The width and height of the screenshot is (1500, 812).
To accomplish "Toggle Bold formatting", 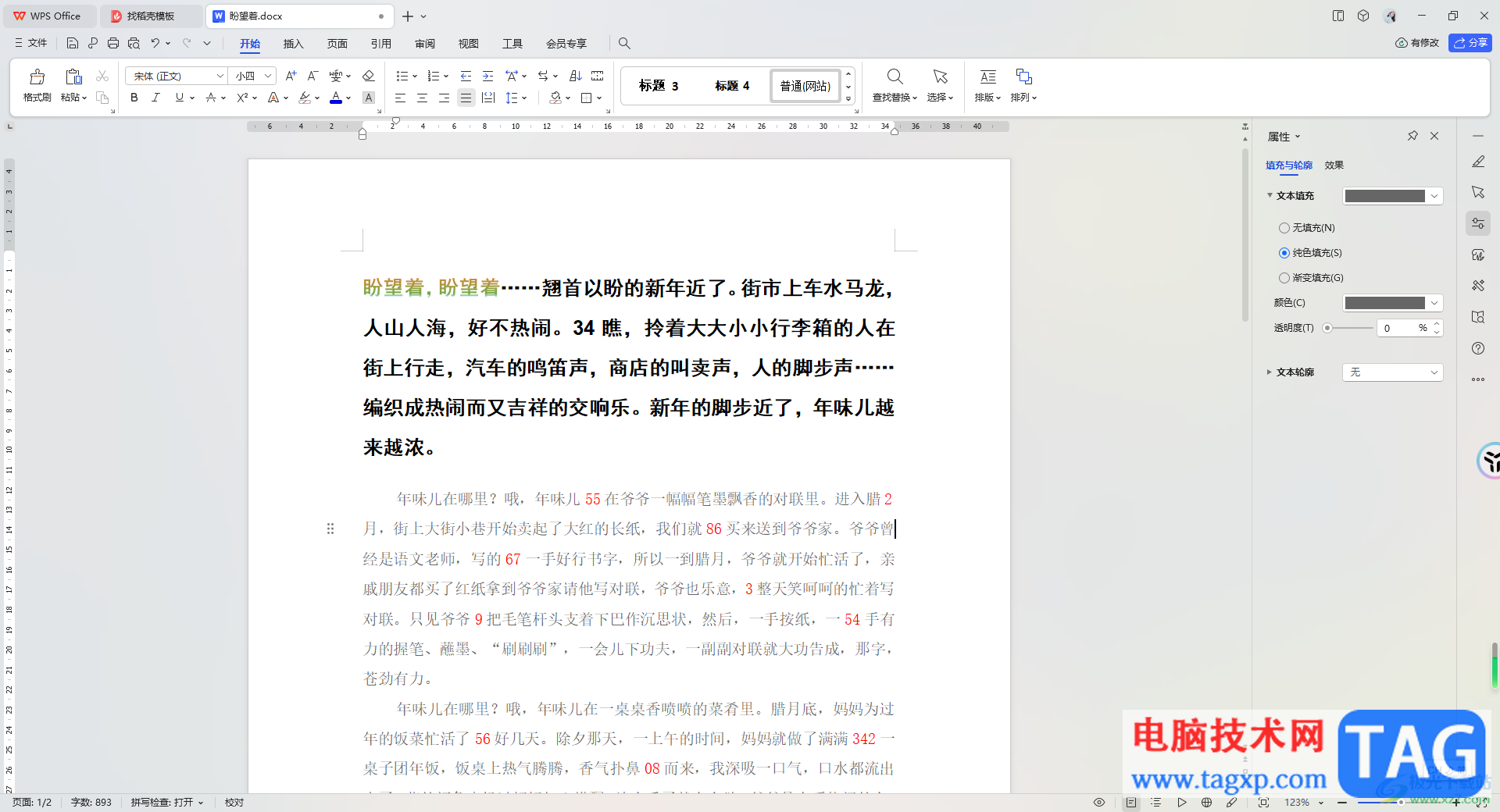I will point(134,98).
